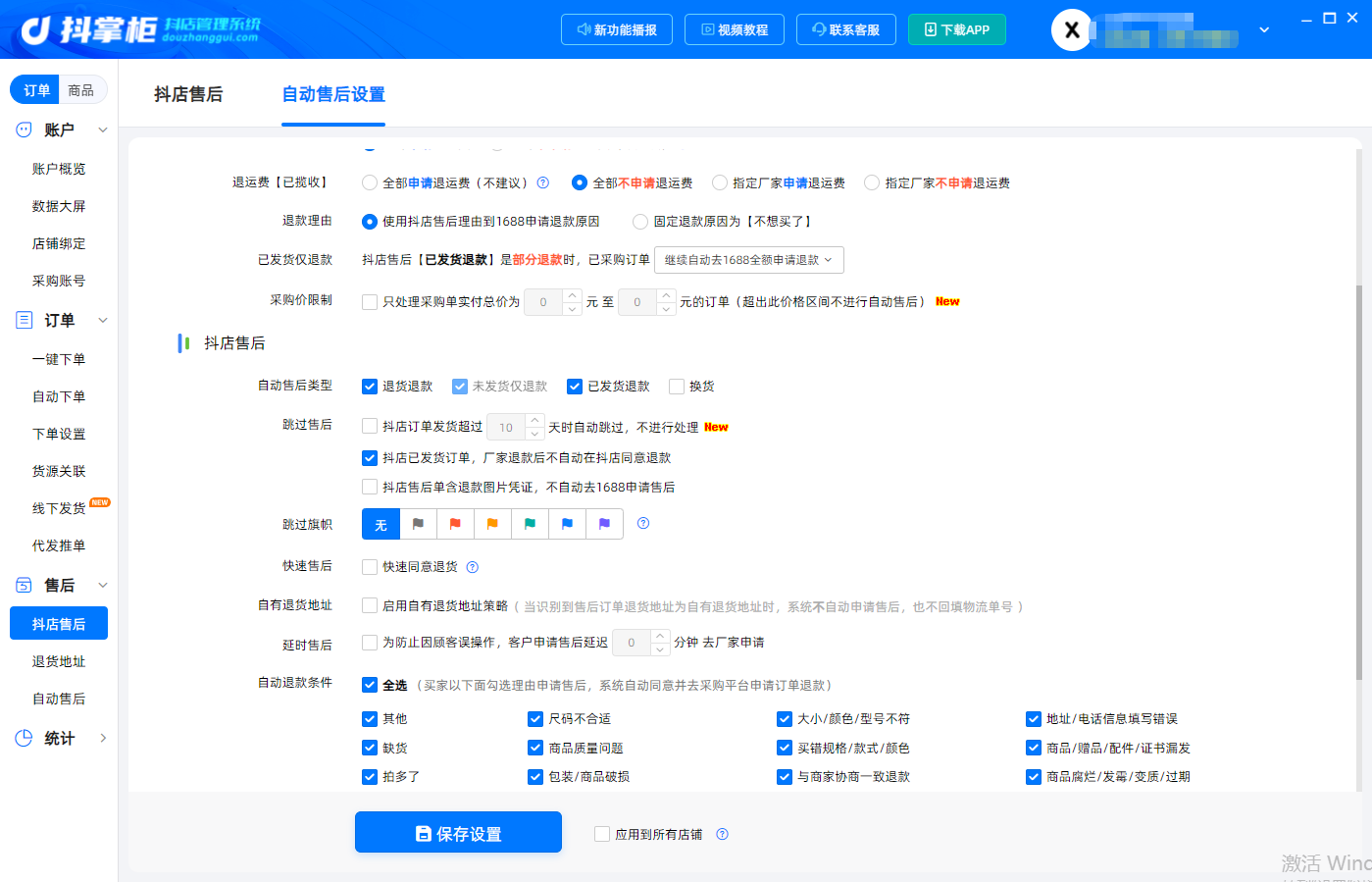This screenshot has width=1372, height=882.
Task: Select radio 指定厂家申请退运费
Action: point(720,182)
